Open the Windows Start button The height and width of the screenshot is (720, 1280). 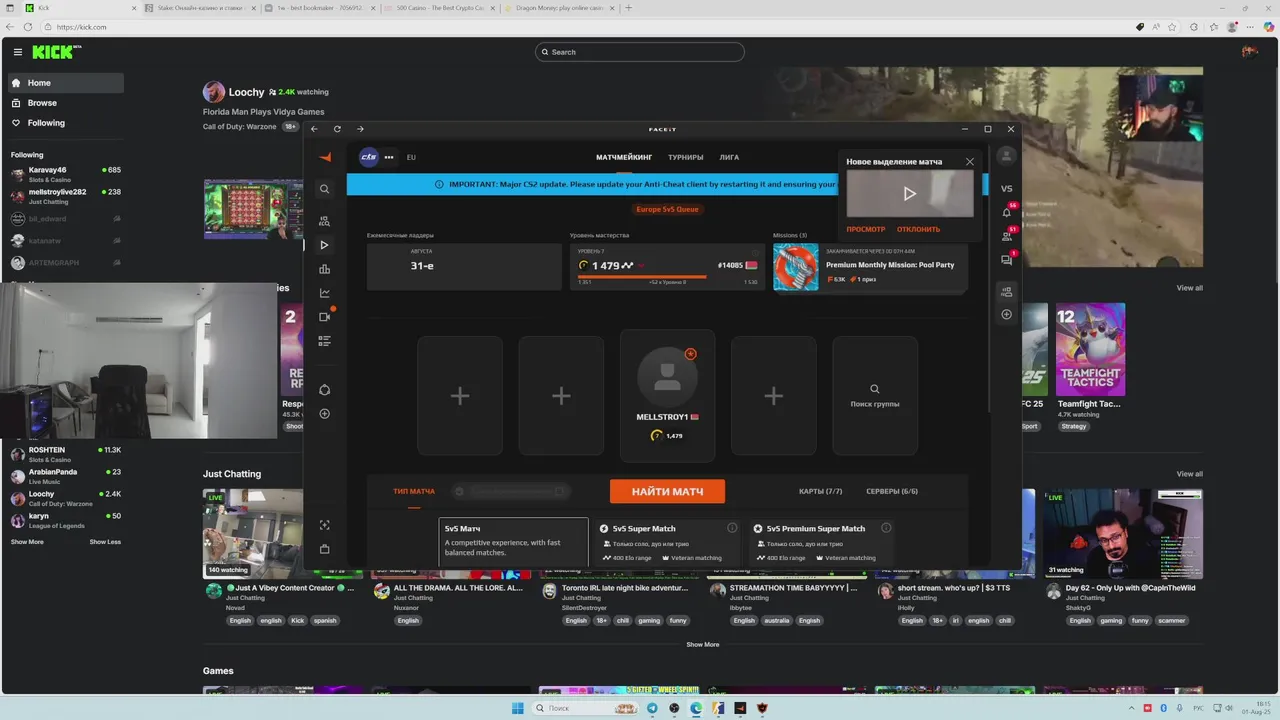click(517, 708)
